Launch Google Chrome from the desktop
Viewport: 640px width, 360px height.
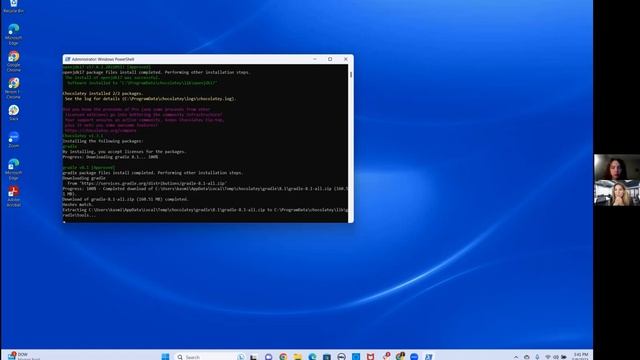[13, 61]
